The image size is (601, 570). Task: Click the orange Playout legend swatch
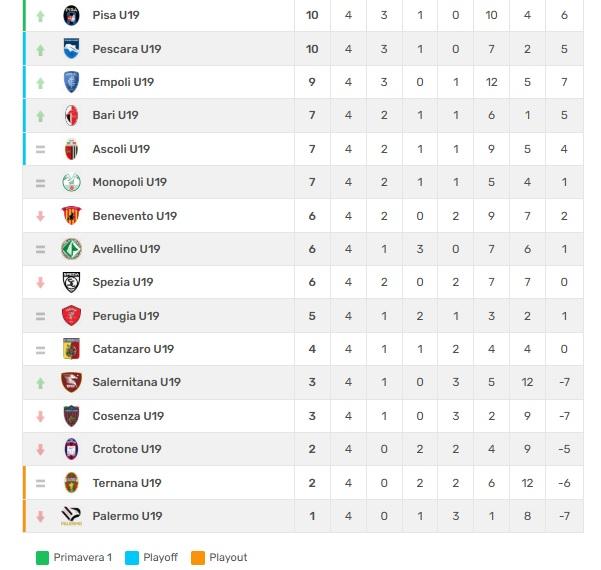[200, 557]
